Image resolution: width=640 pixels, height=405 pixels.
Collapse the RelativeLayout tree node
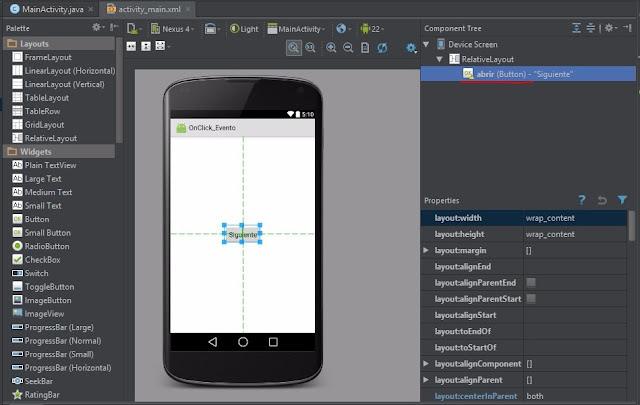pos(439,60)
